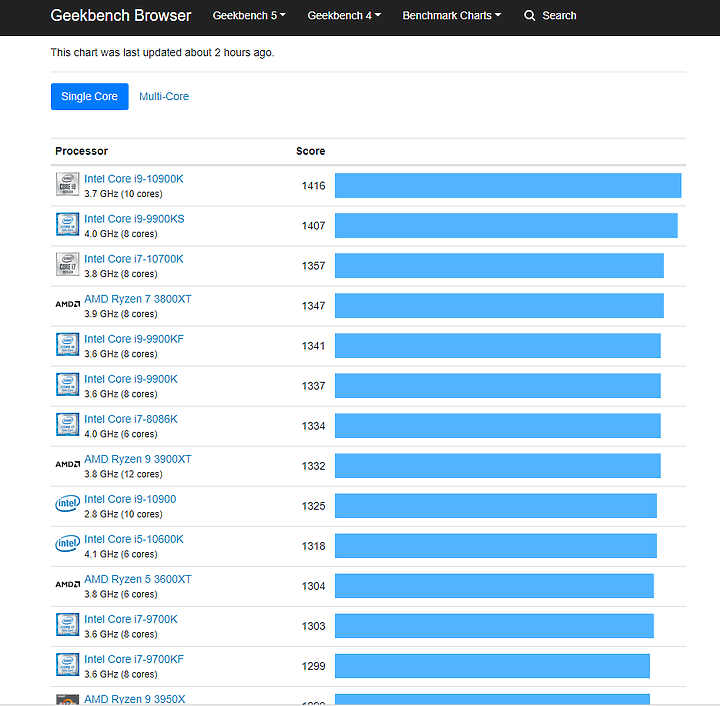The image size is (720, 706).
Task: Click the score bar for i9-9900KS
Action: click(x=506, y=225)
